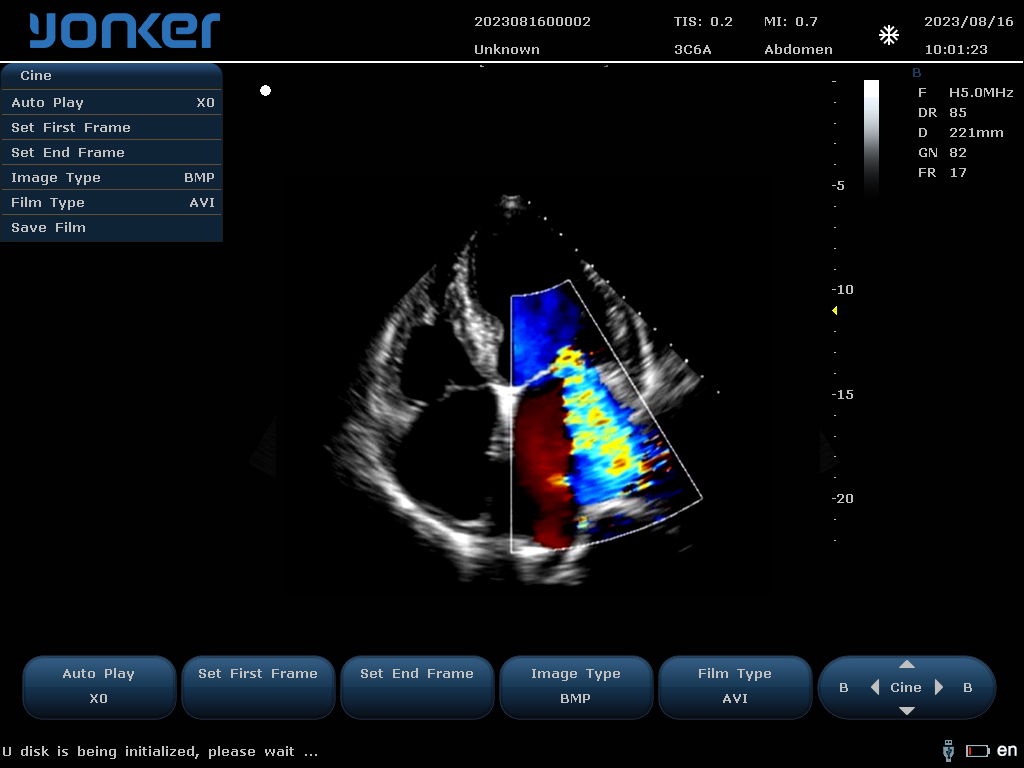
Task: Click the battery indicator icon
Action: click(977, 750)
